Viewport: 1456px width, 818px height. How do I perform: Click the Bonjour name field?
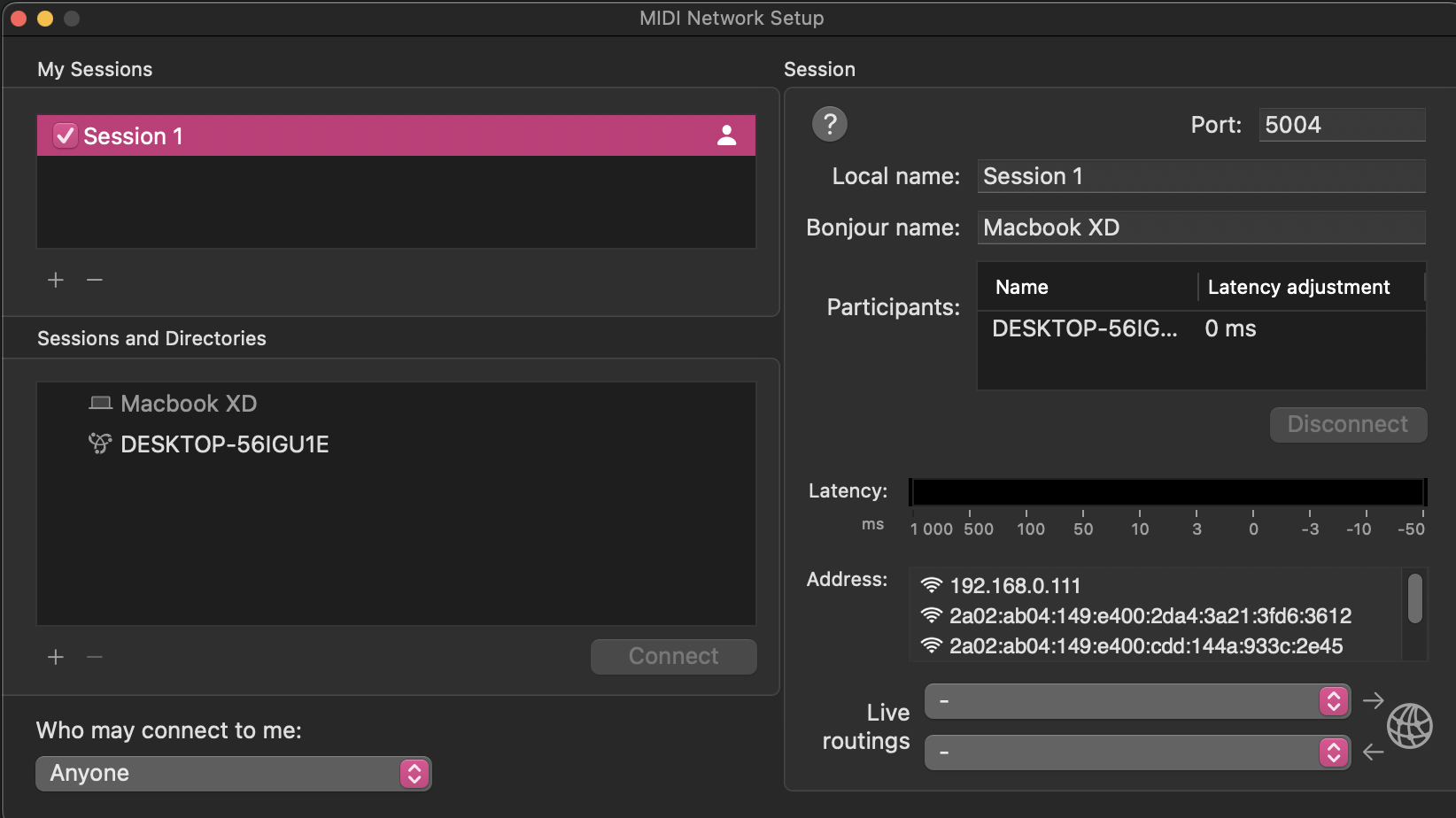[x=1201, y=228]
